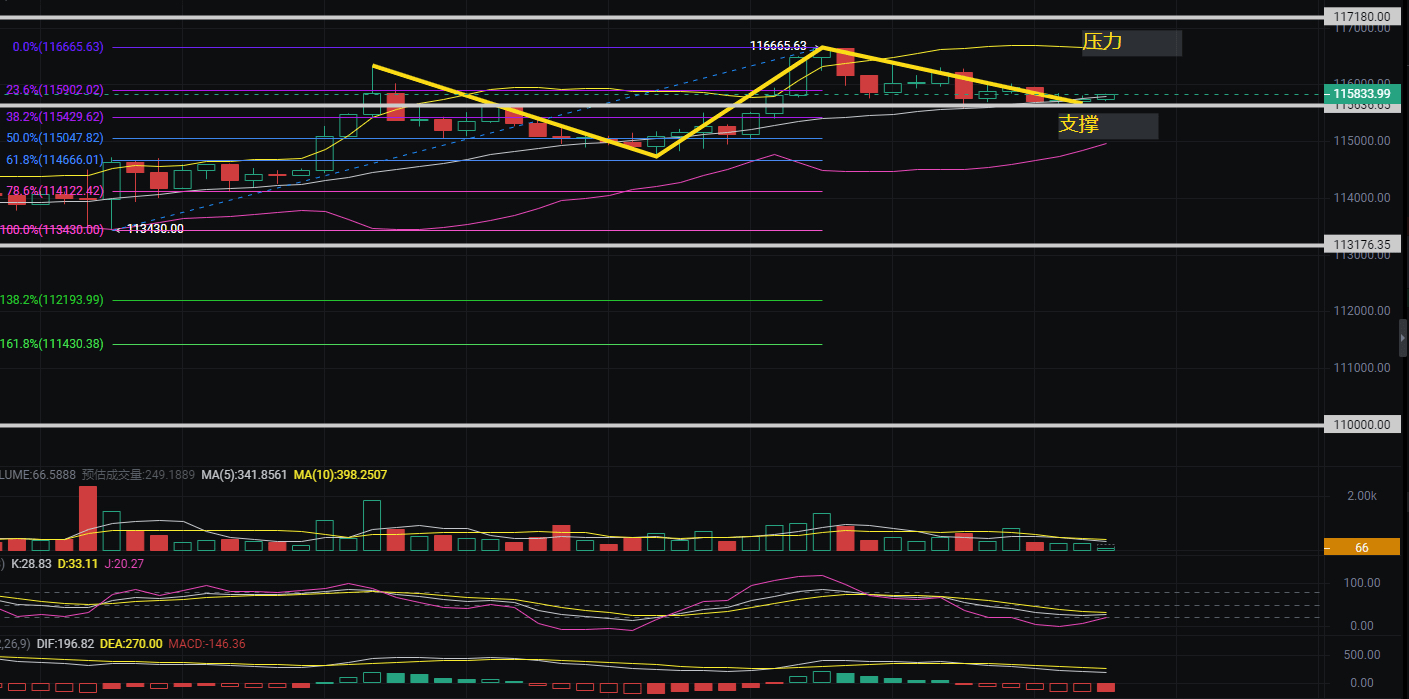Select the MA(10) volume indicator label
Screen dimensions: 1409x699
(340, 474)
